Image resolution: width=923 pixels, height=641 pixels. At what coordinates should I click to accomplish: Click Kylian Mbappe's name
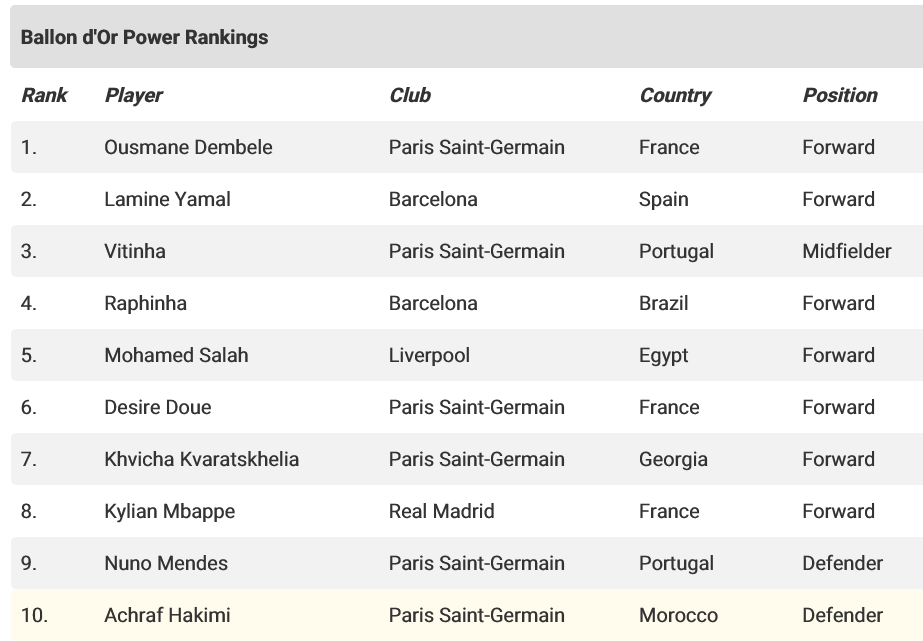pos(170,511)
